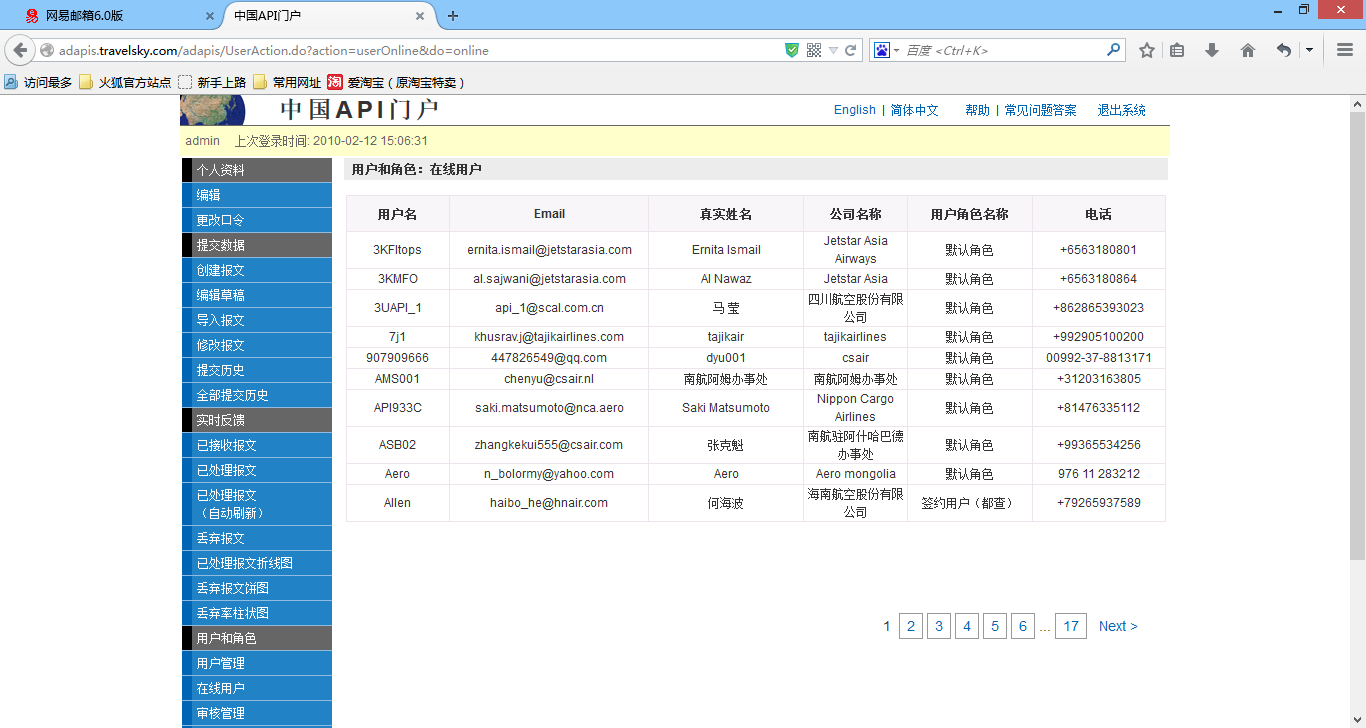Select 编辑草稿 in the sidebar
Viewport: 1366px width, 728px height.
pos(257,295)
